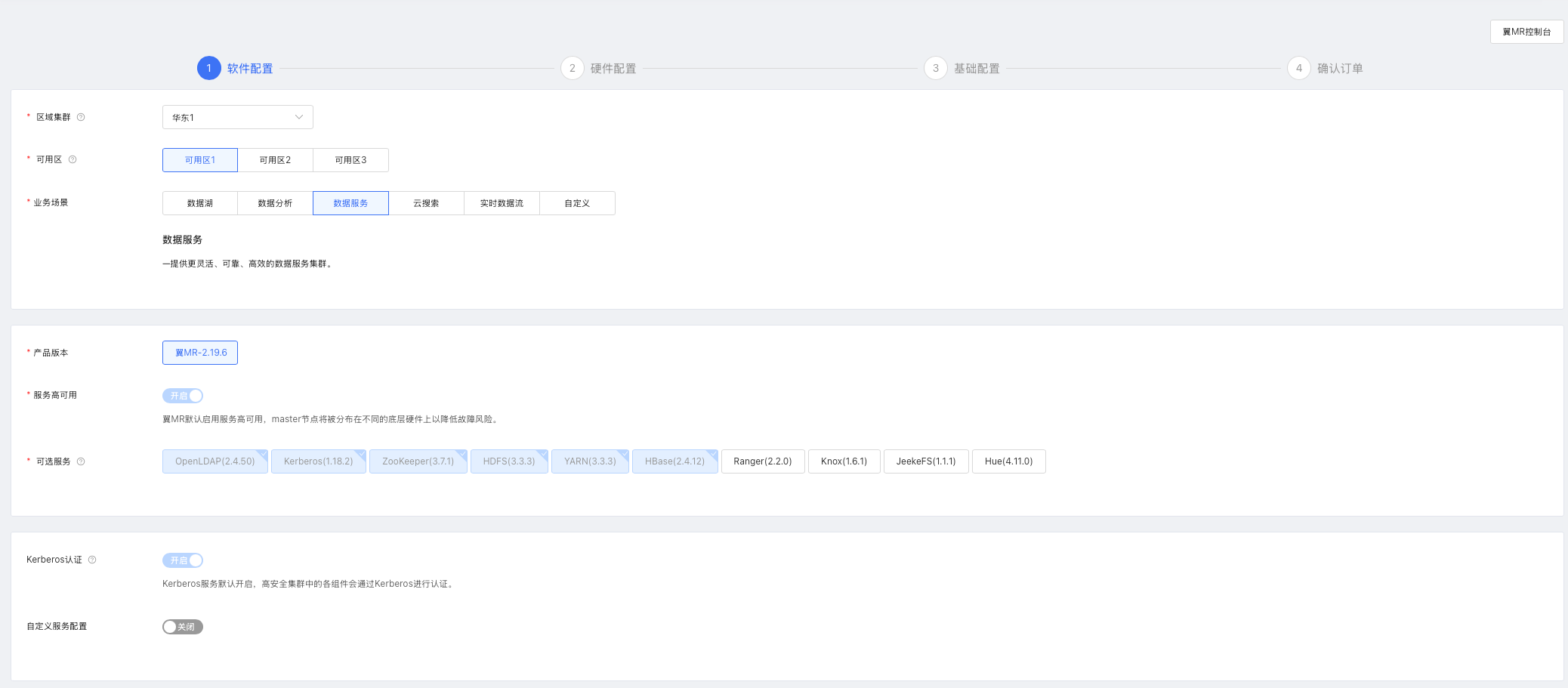The image size is (1568, 688).
Task: Select the Ranger(2.2.0) optional service
Action: (x=762, y=461)
